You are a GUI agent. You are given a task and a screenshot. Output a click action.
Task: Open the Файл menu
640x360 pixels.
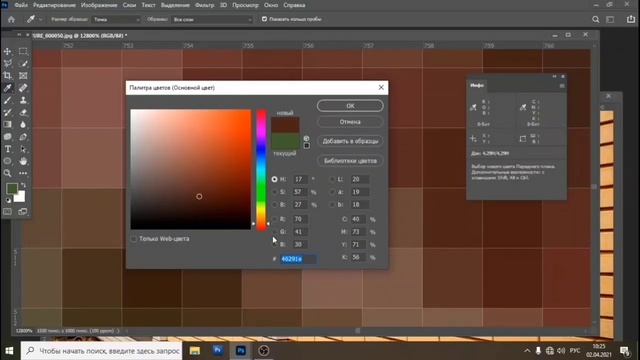21,5
